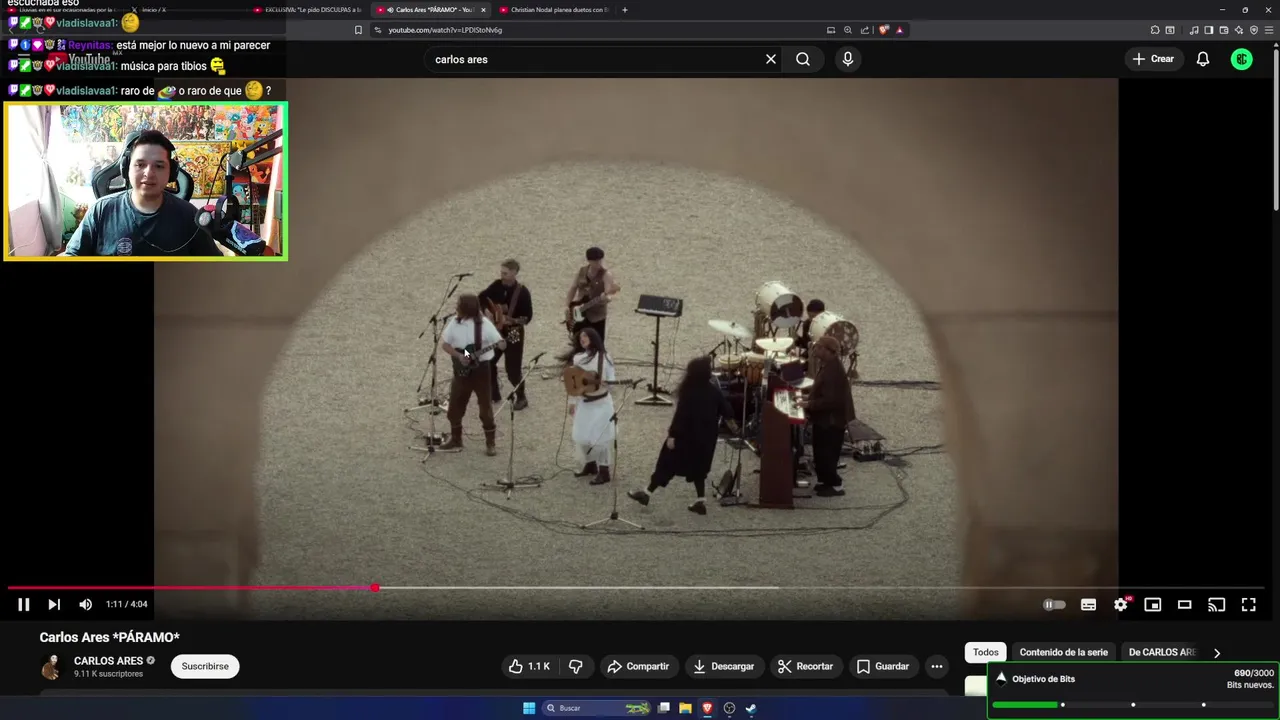
Task: Cast video to another device
Action: (x=1217, y=604)
